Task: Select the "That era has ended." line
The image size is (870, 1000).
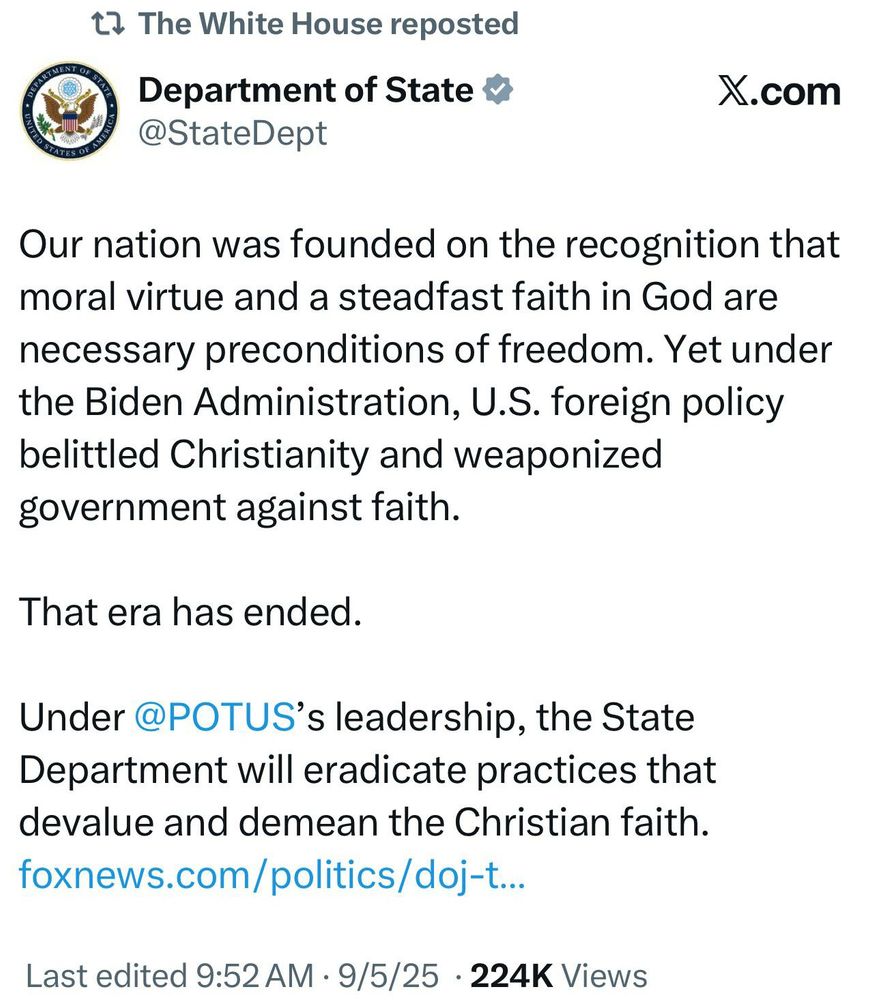Action: [x=191, y=612]
